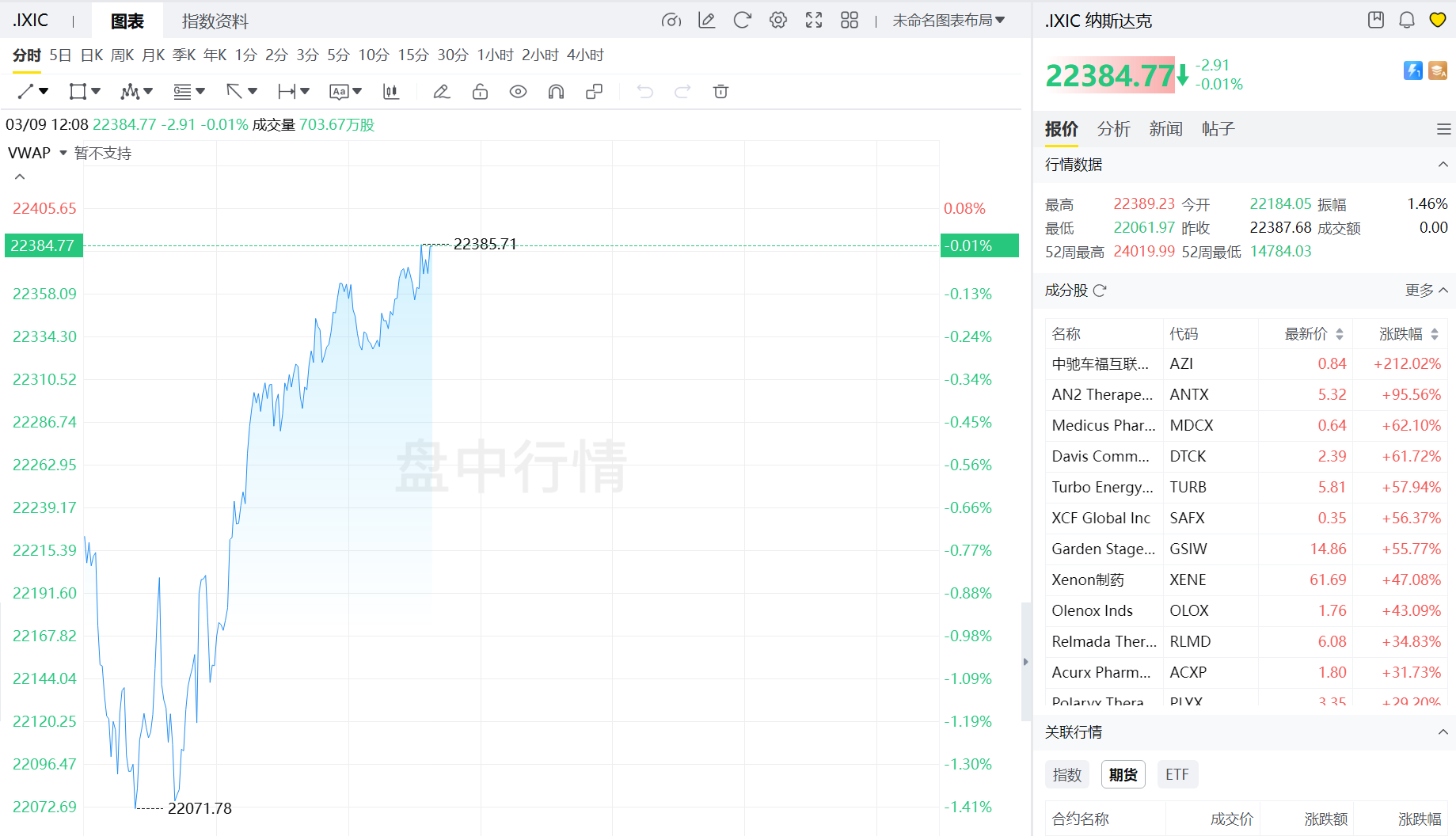The image size is (1456, 836).
Task: Sort constituents by 涨跌幅 column
Action: (x=1408, y=334)
